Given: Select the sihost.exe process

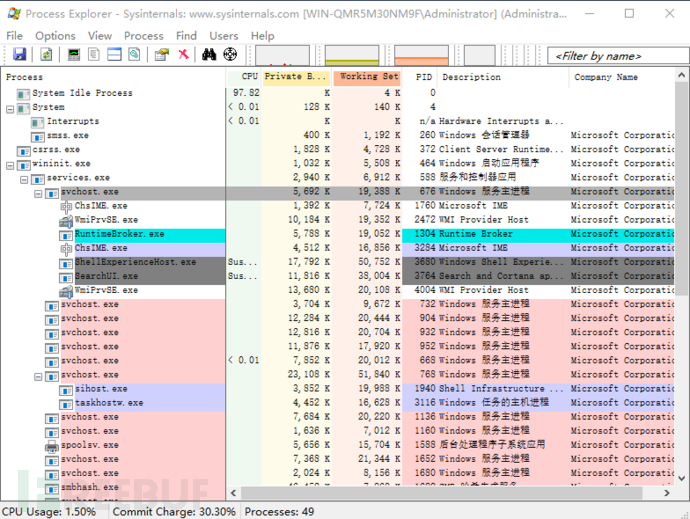Looking at the screenshot, I should click(x=338, y=389).
